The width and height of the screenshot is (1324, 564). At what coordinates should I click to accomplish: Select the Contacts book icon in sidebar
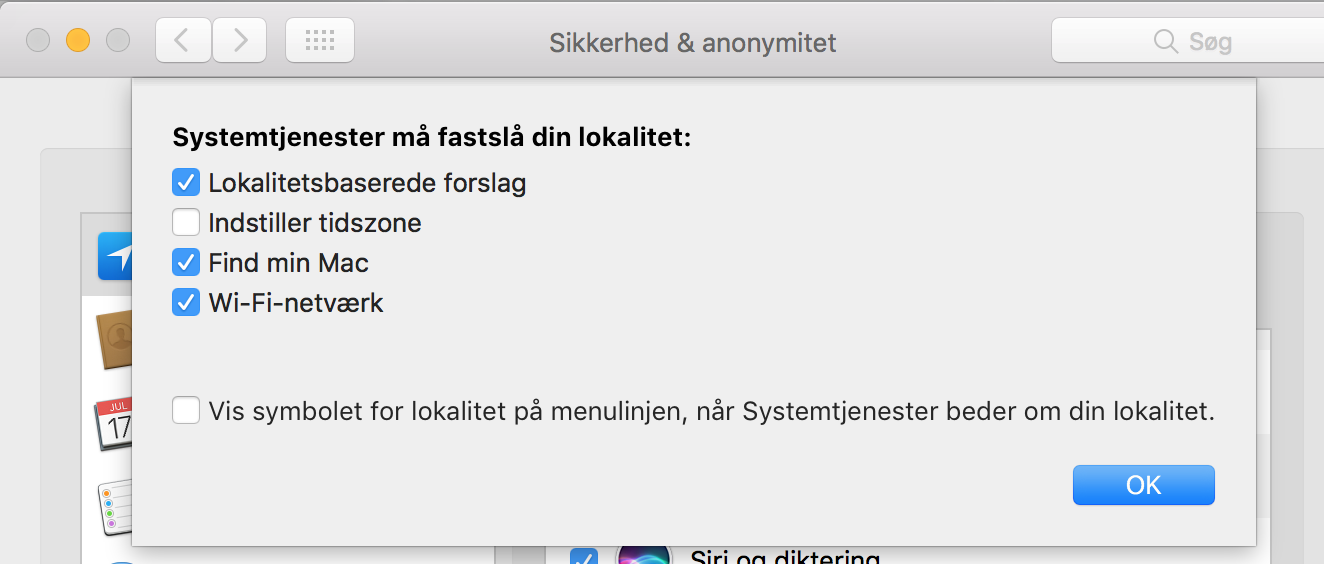tap(114, 340)
